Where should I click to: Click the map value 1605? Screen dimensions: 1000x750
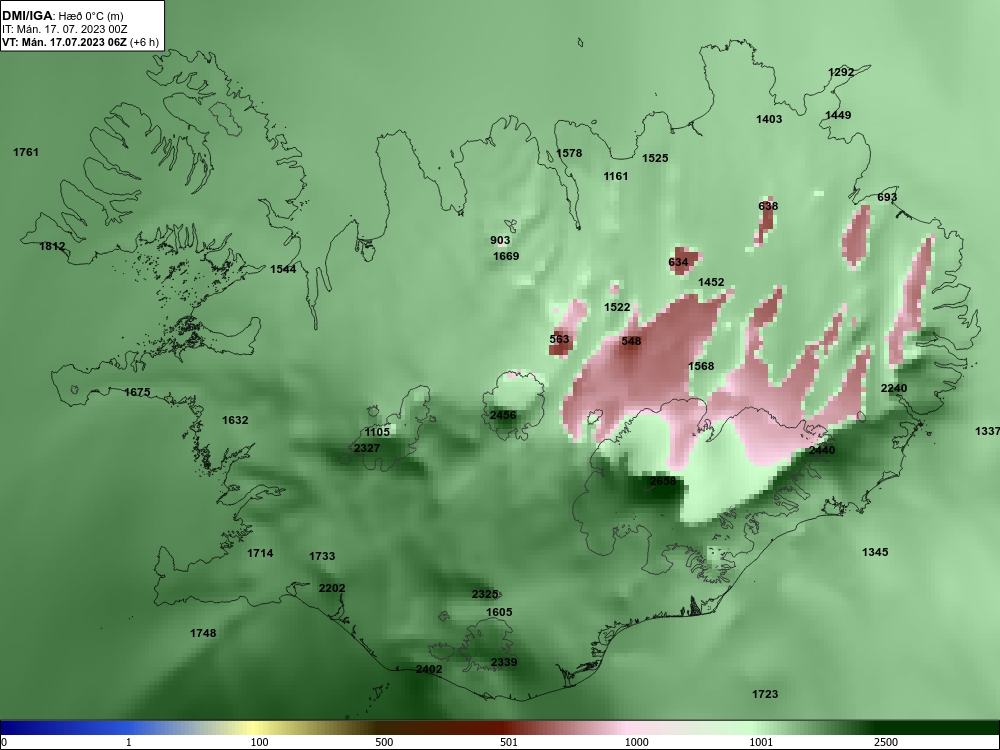coord(499,612)
